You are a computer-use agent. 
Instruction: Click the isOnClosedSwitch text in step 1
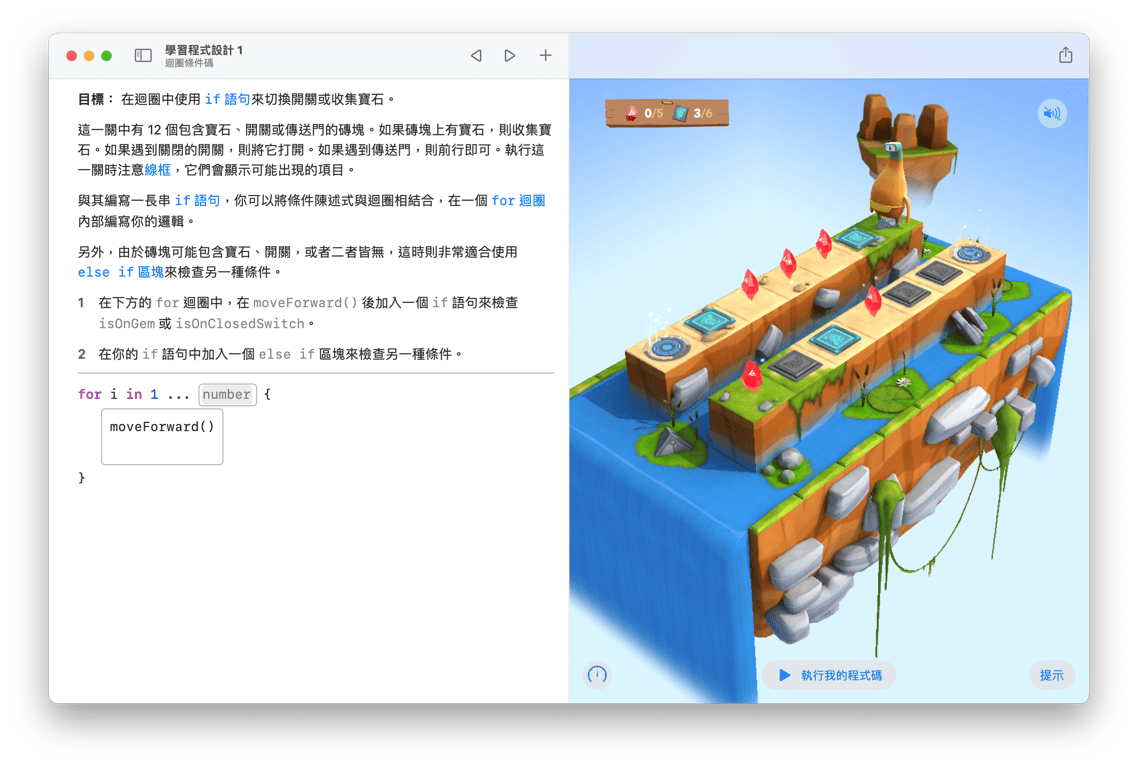(x=240, y=324)
